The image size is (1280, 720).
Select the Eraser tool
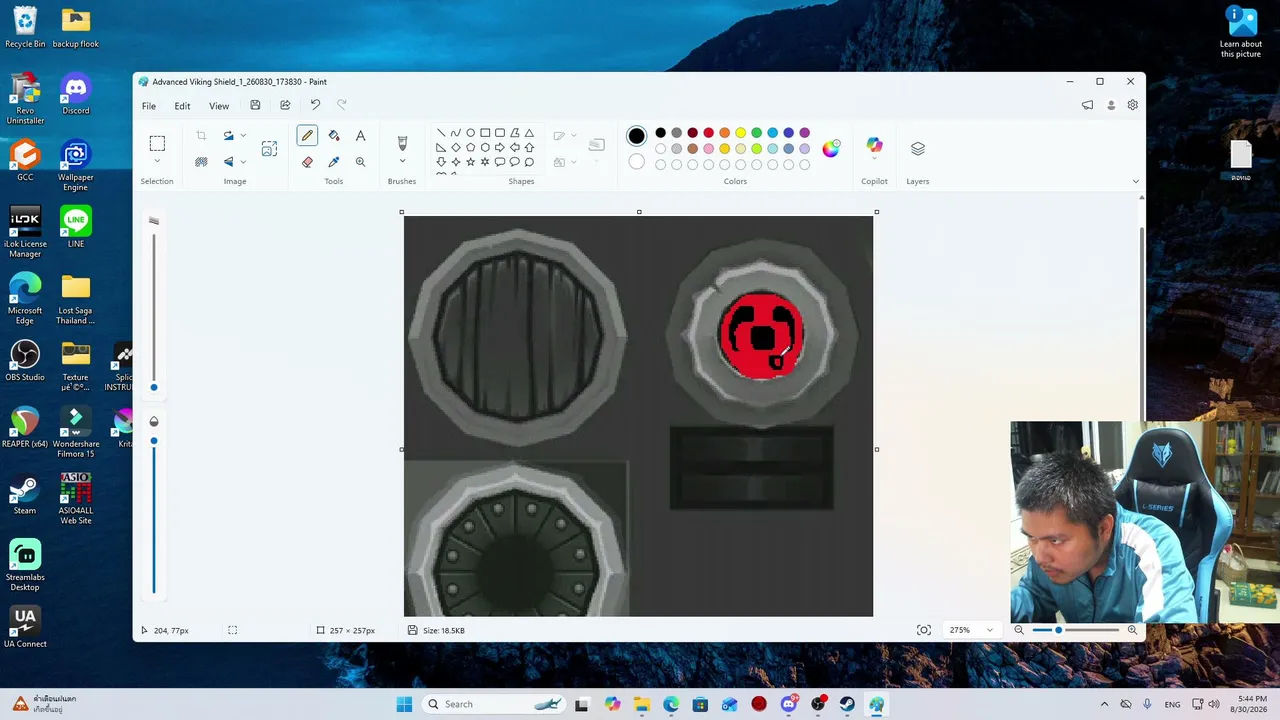click(x=307, y=162)
